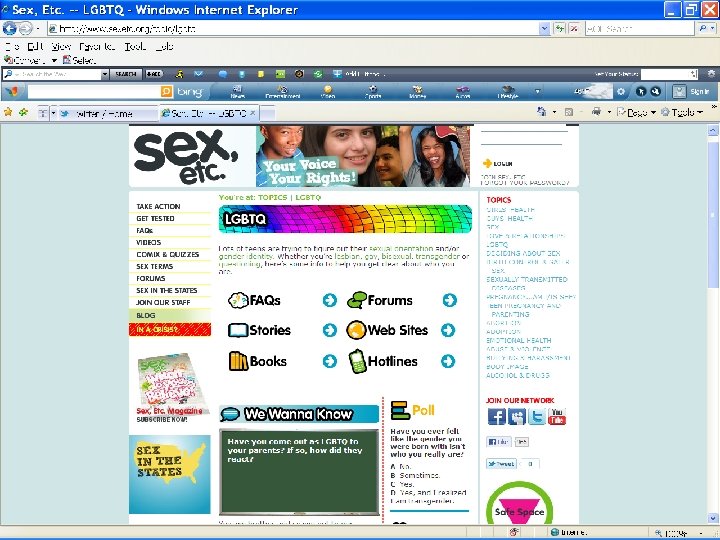Screen dimensions: 720x540
Task: Expand the address bar dropdown arrow
Action: tap(544, 28)
